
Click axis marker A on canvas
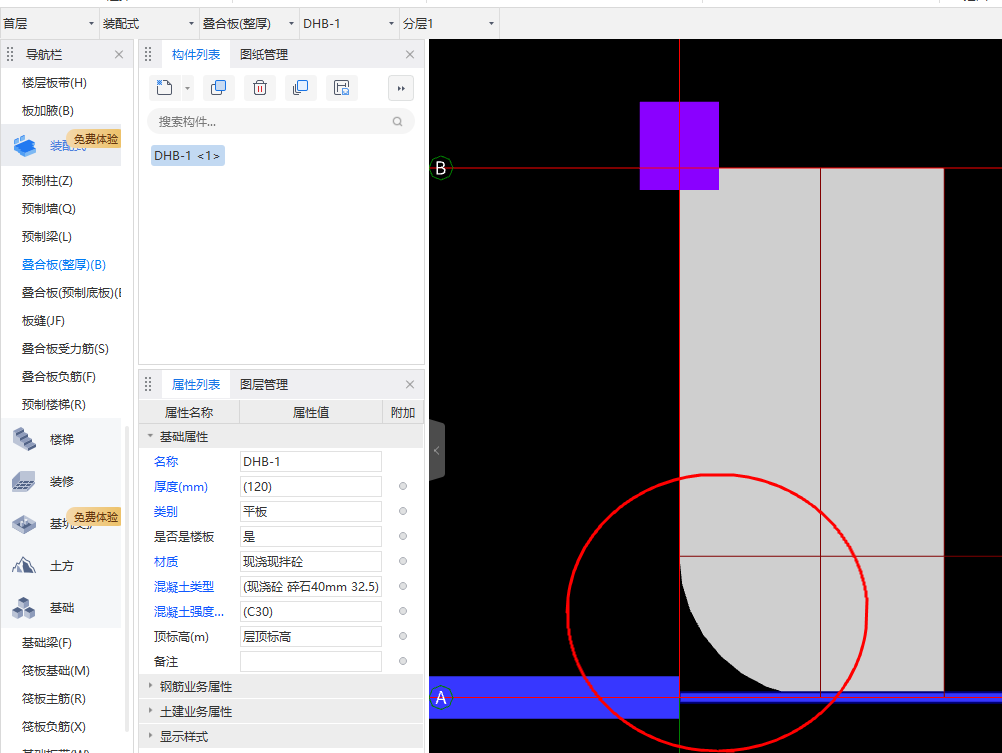click(x=441, y=697)
